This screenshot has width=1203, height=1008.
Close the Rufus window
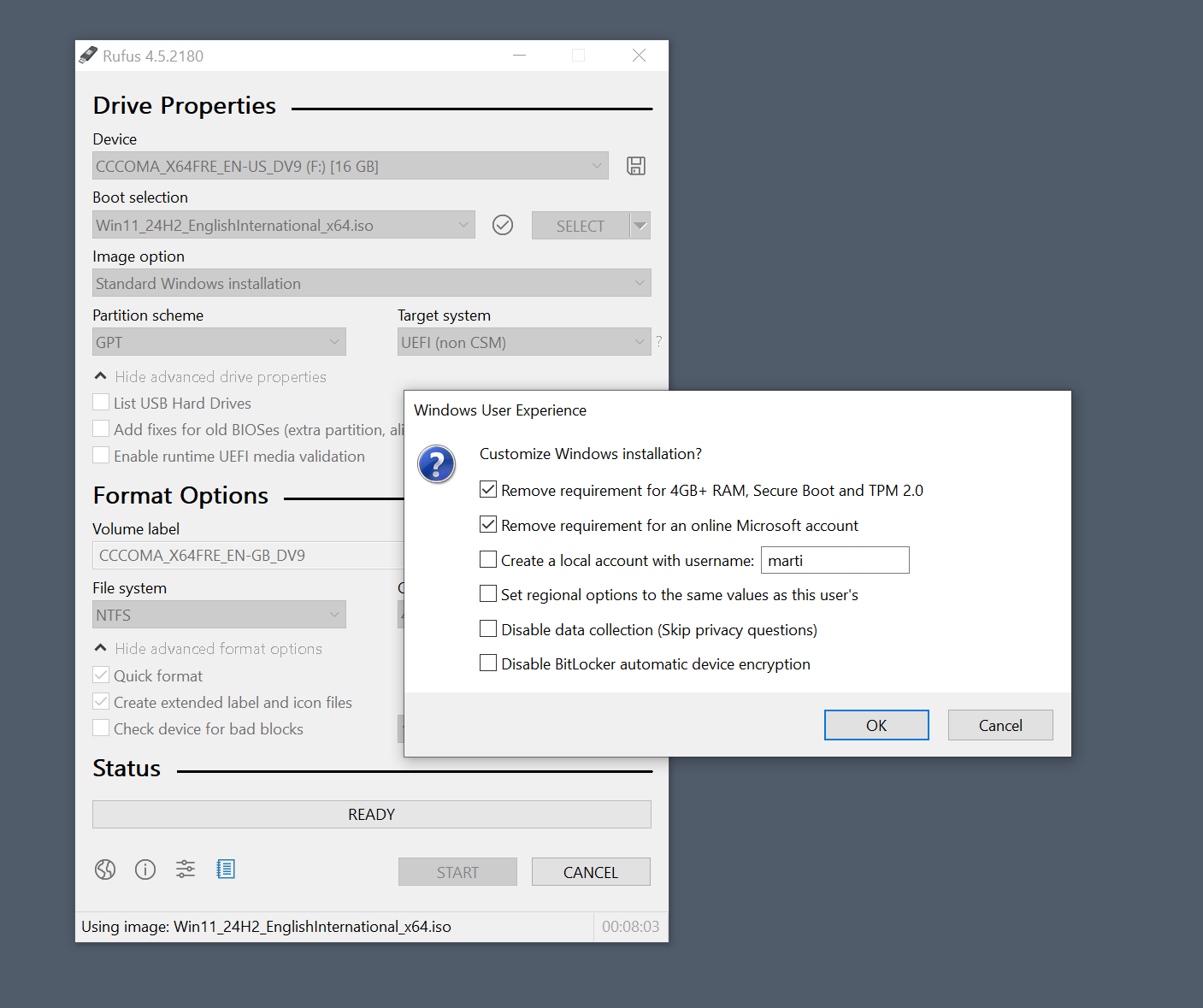click(x=639, y=56)
